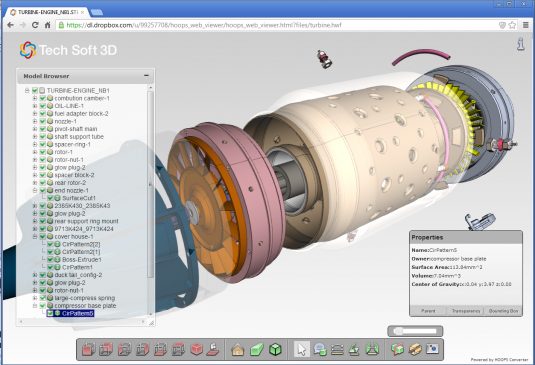Click the snapshot camera icon in toolbar
Viewport: 535px width, 365px height.
click(432, 349)
